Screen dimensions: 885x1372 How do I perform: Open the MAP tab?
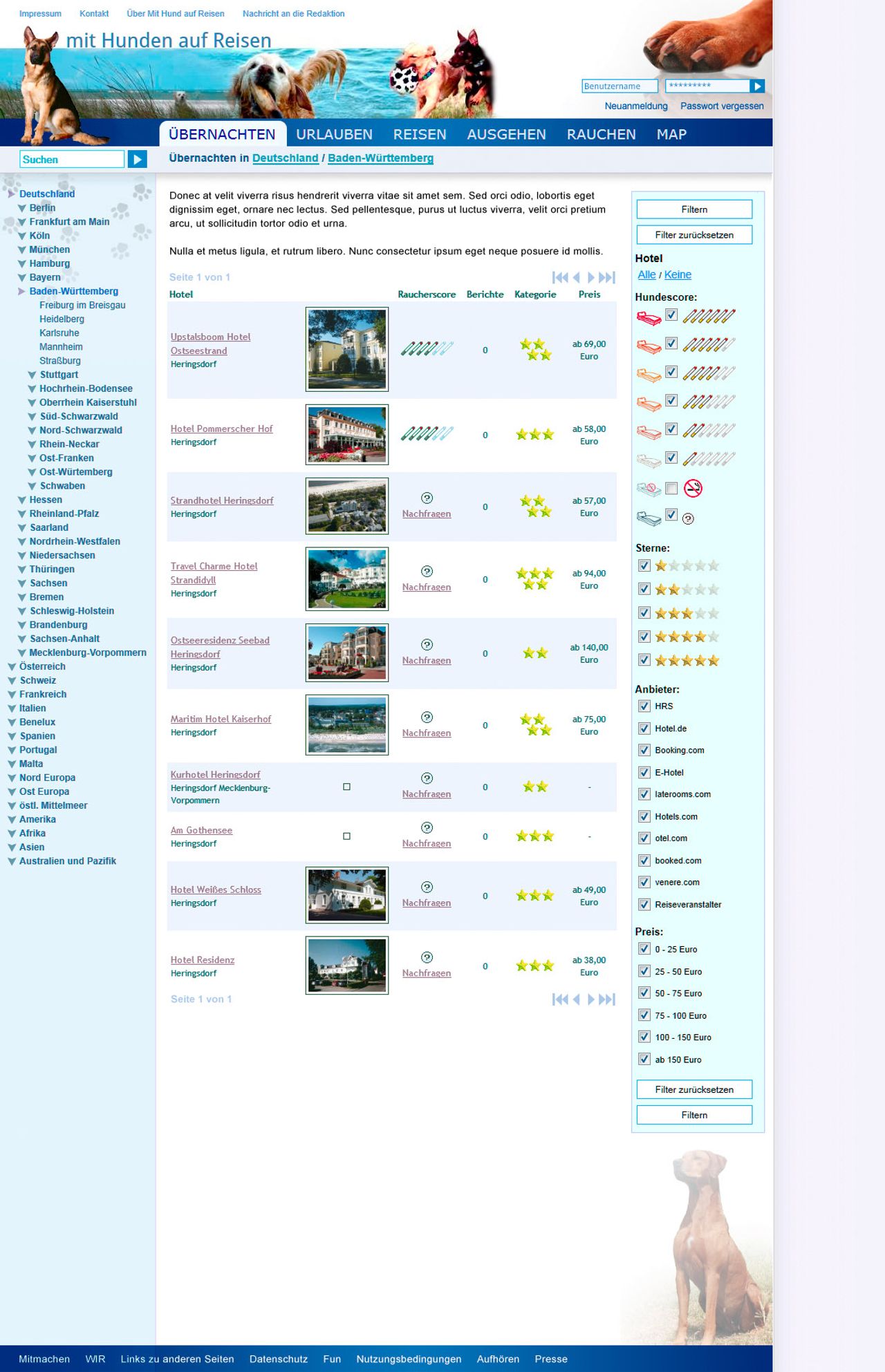click(x=671, y=134)
